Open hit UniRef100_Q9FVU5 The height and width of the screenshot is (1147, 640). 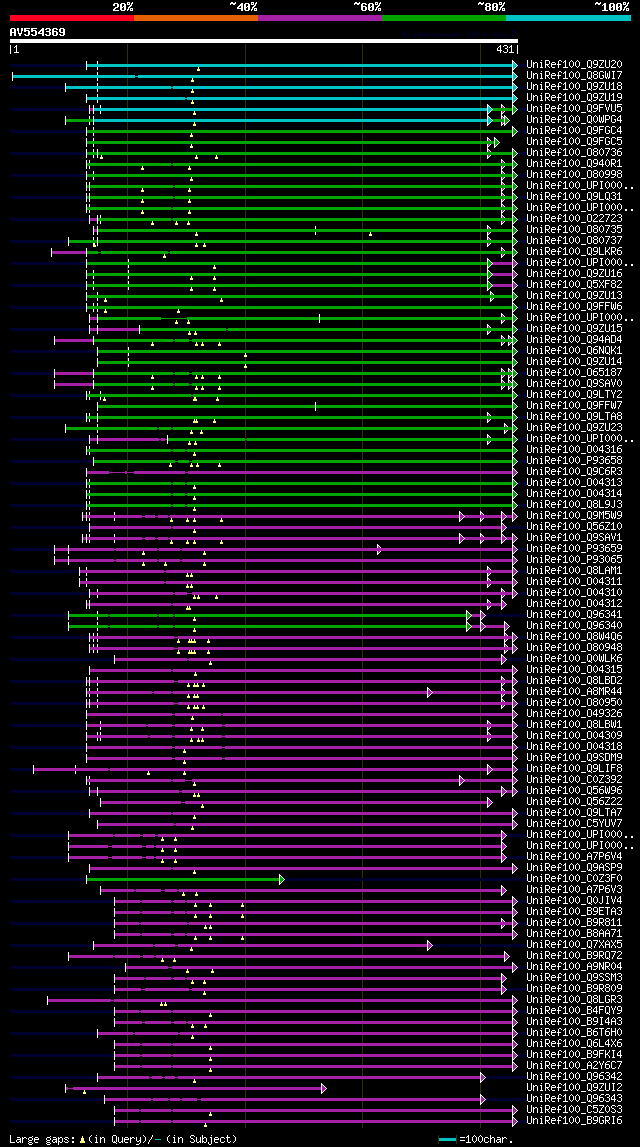pyautogui.click(x=574, y=108)
